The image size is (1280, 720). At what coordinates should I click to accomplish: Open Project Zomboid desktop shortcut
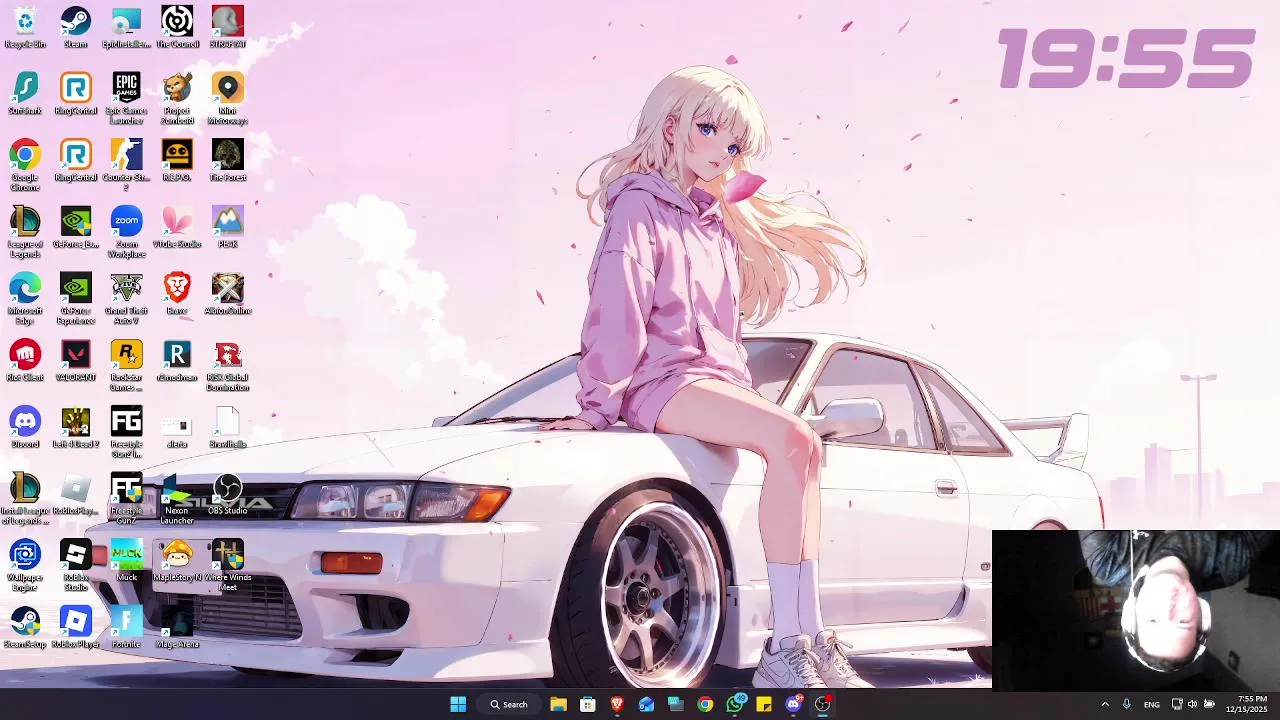[x=177, y=99]
